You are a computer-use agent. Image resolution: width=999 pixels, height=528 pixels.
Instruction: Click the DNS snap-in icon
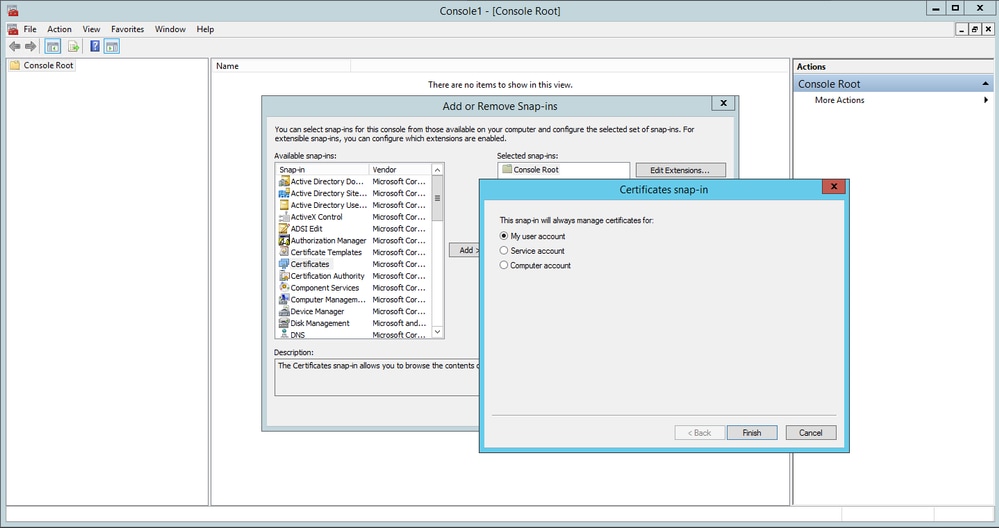click(284, 334)
